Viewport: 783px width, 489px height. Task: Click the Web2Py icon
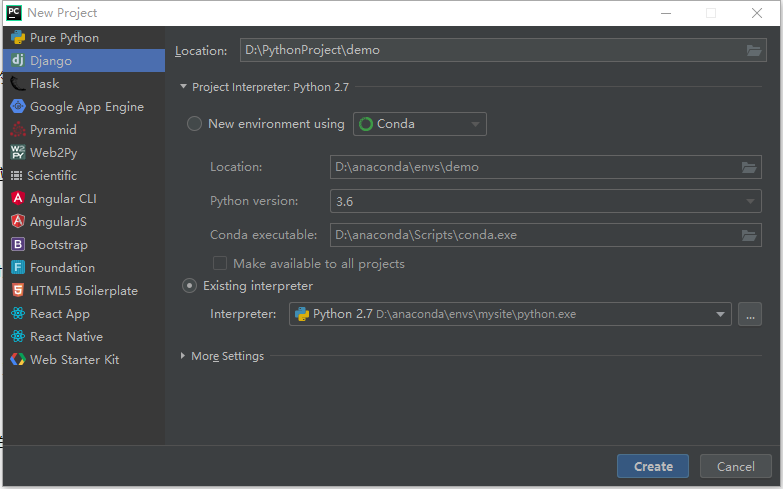point(18,152)
